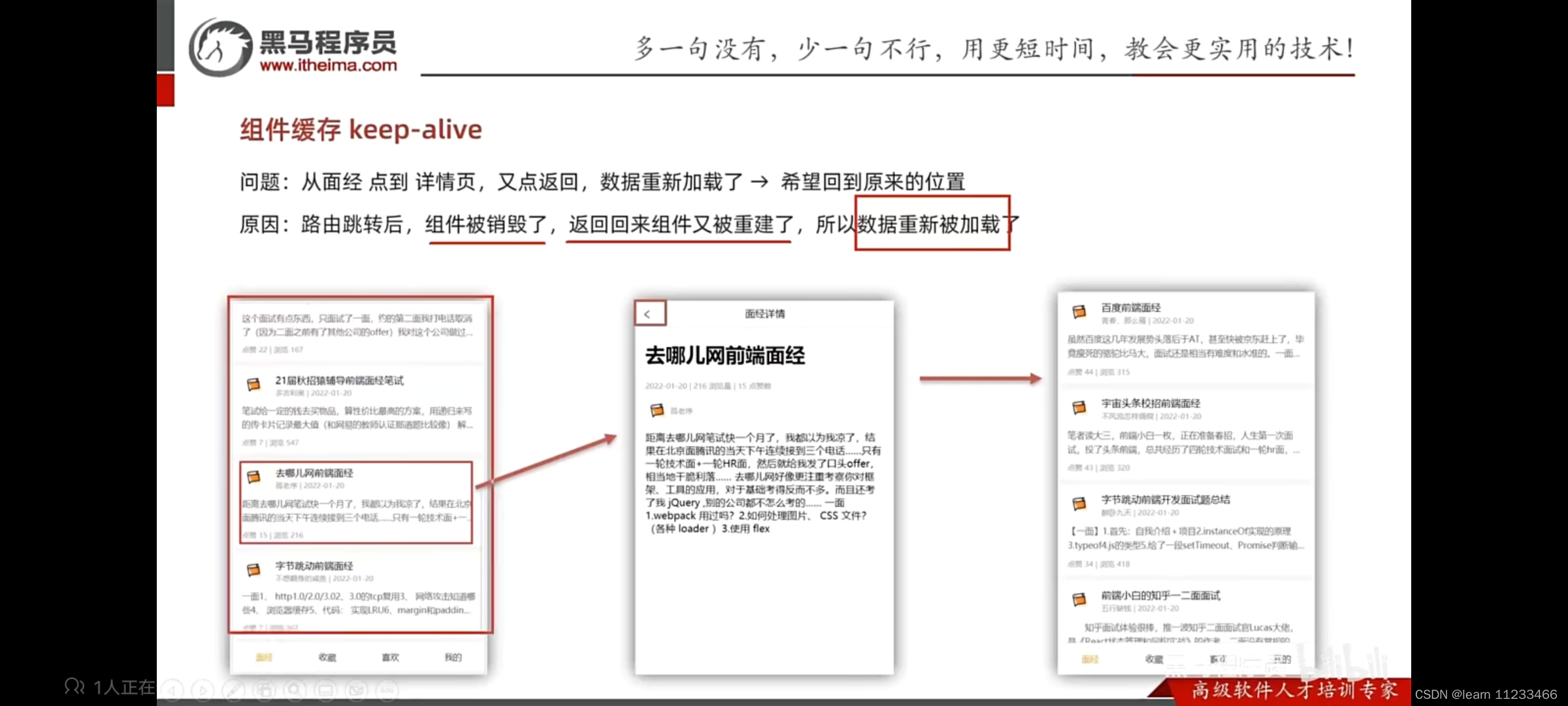1568x706 pixels.
Task: Click the 面经详情 page header title
Action: 765,314
